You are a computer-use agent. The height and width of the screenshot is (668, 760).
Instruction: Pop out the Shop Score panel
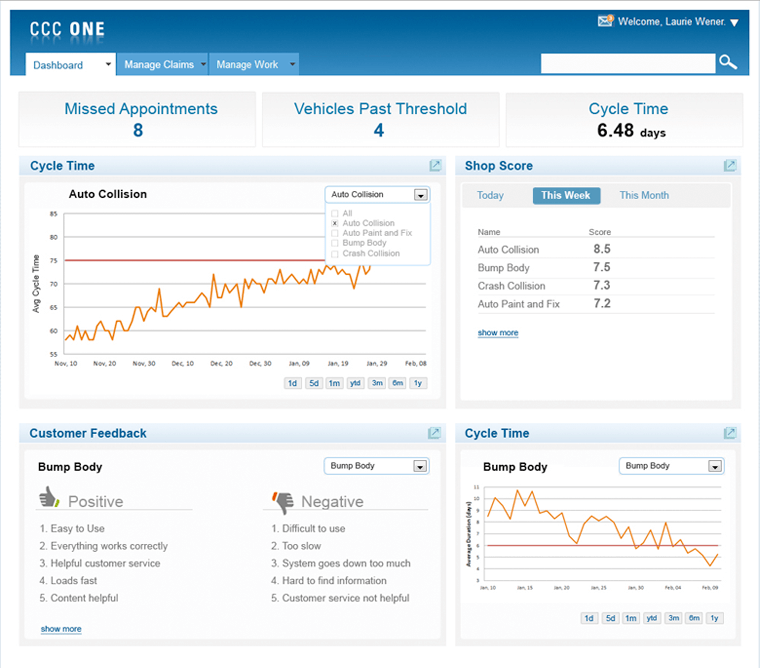pyautogui.click(x=730, y=166)
